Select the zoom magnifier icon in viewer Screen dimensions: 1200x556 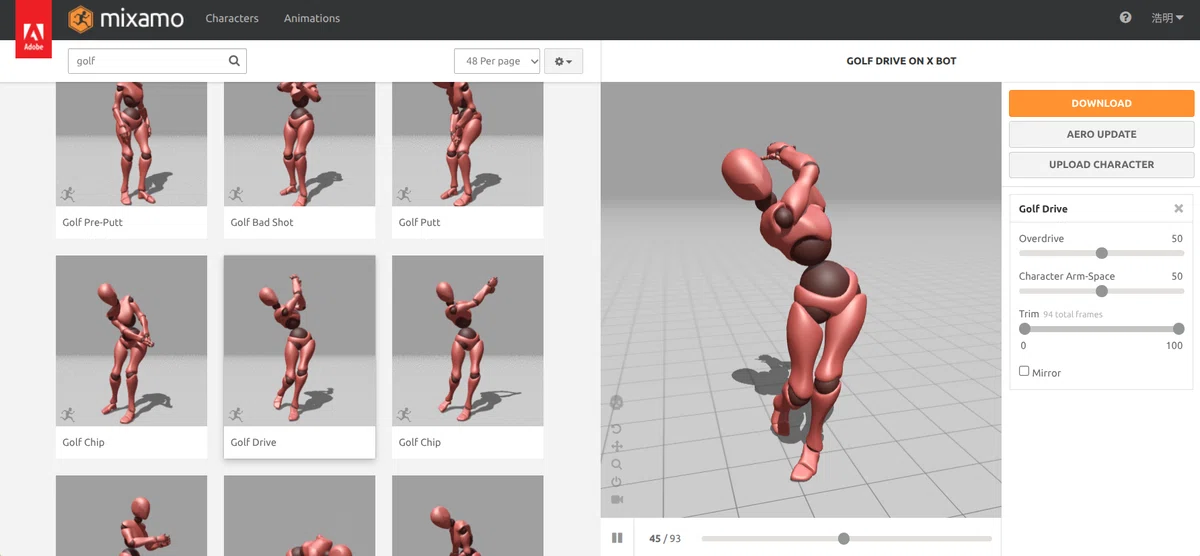(616, 464)
